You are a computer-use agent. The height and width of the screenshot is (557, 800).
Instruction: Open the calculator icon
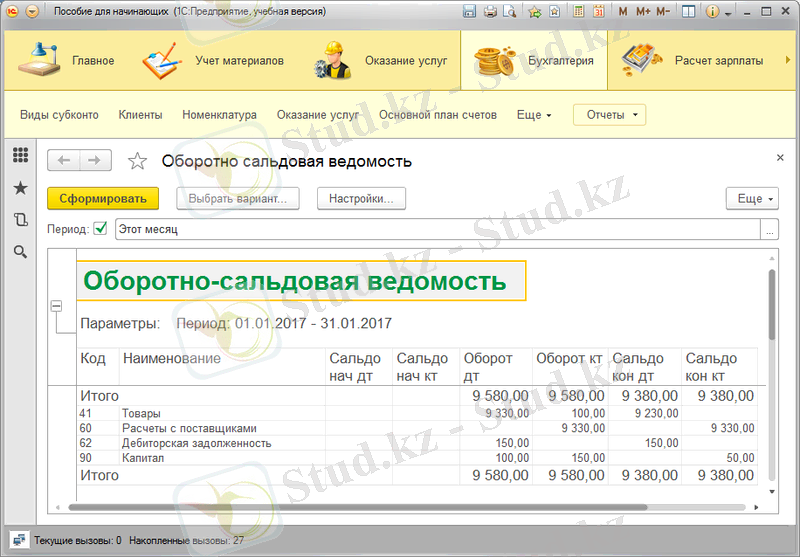[579, 12]
